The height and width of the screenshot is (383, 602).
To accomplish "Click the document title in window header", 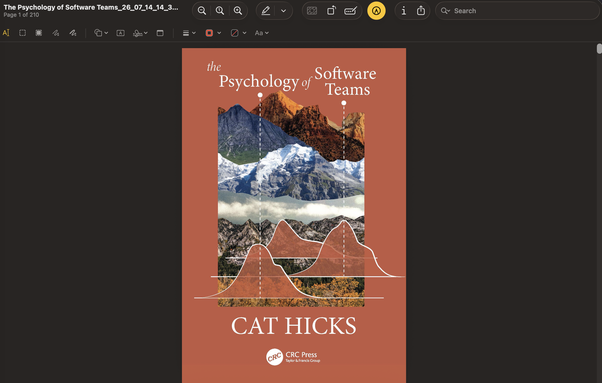I will [91, 7].
